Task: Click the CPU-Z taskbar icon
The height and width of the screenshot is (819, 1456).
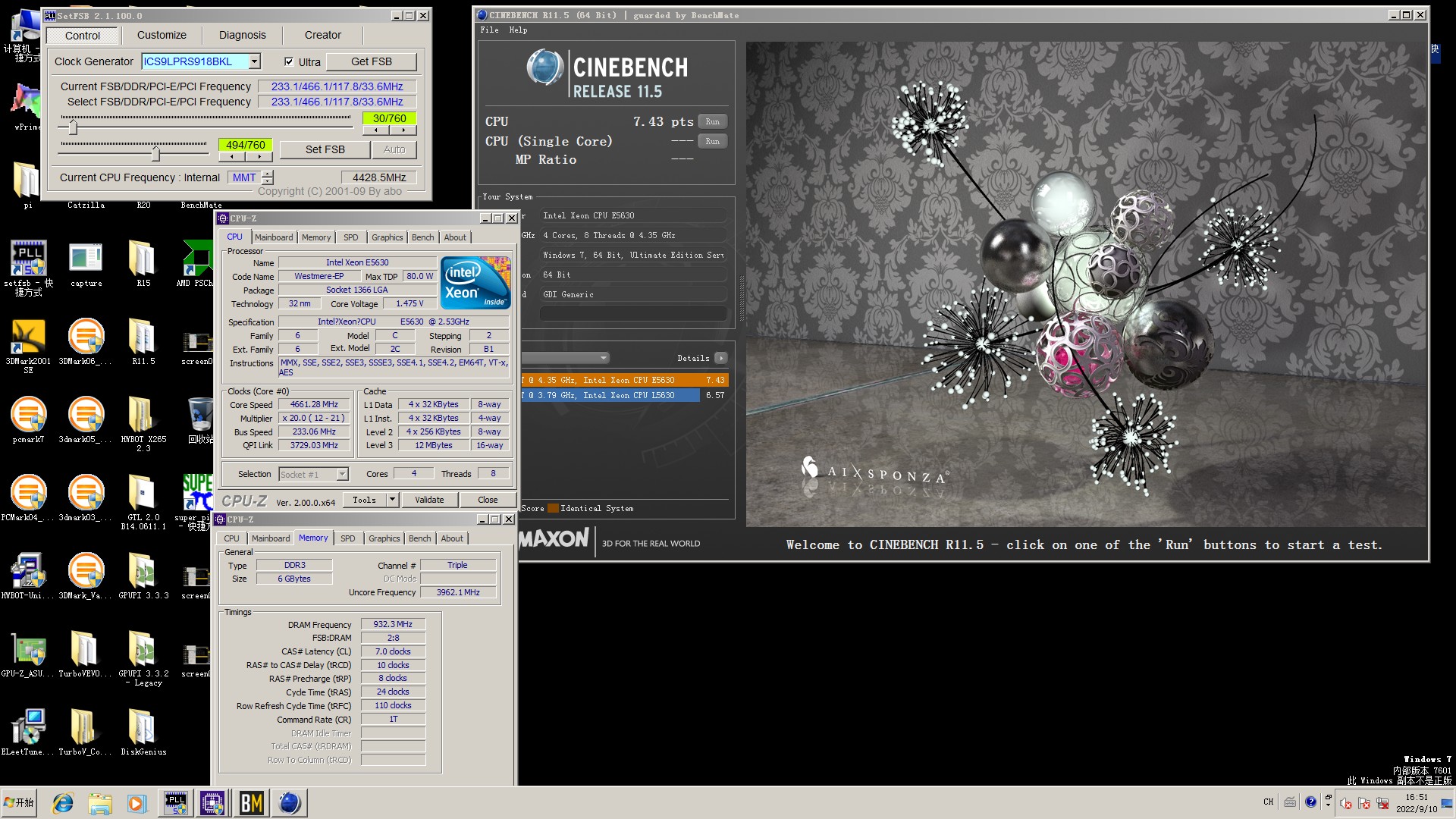Action: (212, 803)
